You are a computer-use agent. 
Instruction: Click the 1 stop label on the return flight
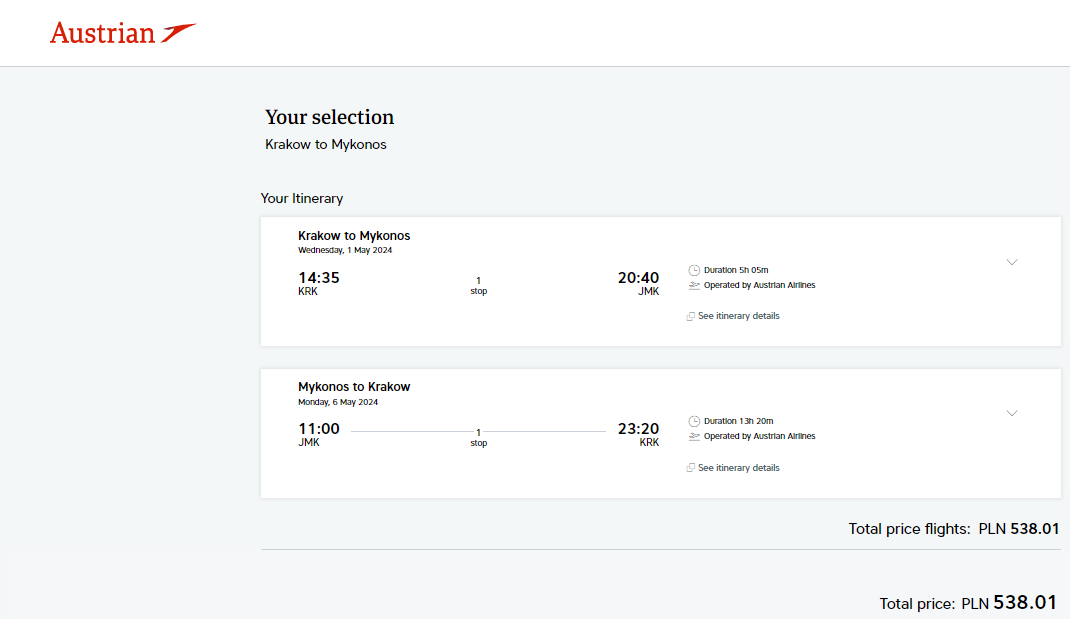coord(478,437)
